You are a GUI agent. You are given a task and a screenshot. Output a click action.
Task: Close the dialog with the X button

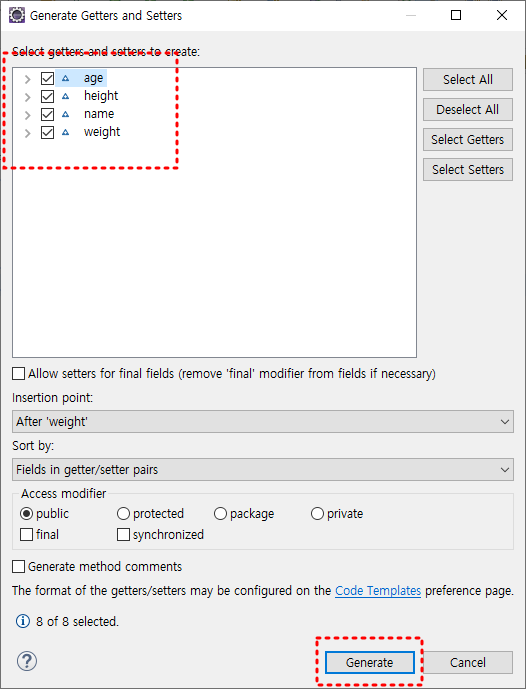coord(502,15)
